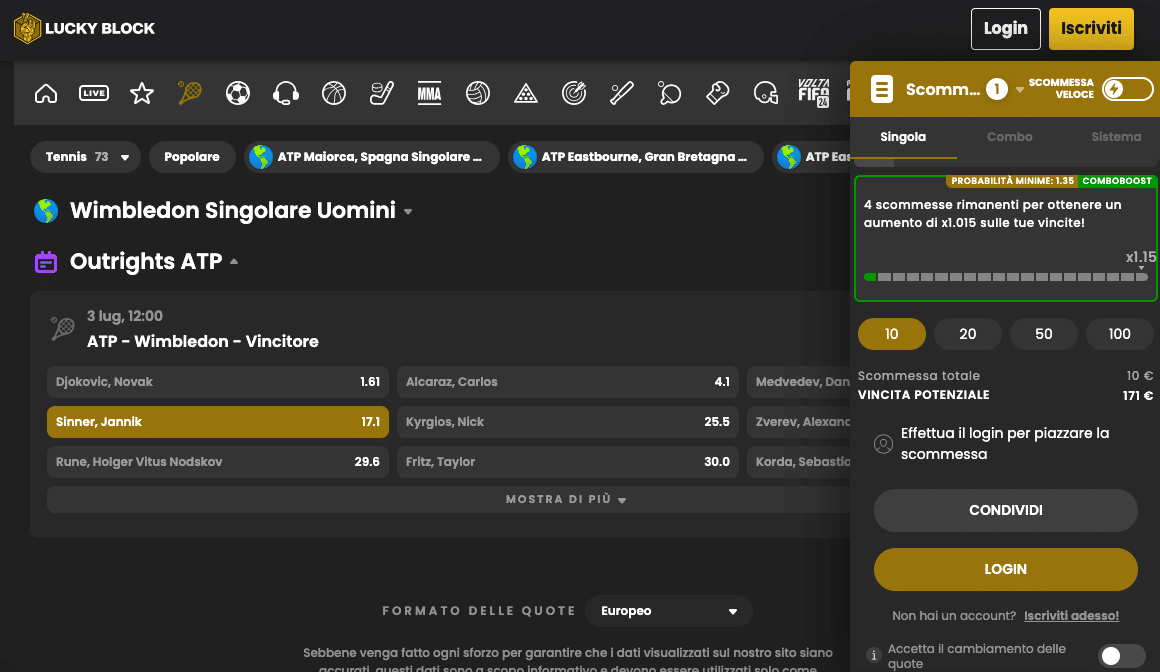This screenshot has width=1160, height=672.
Task: Select the ice hockey icon
Action: 382,94
